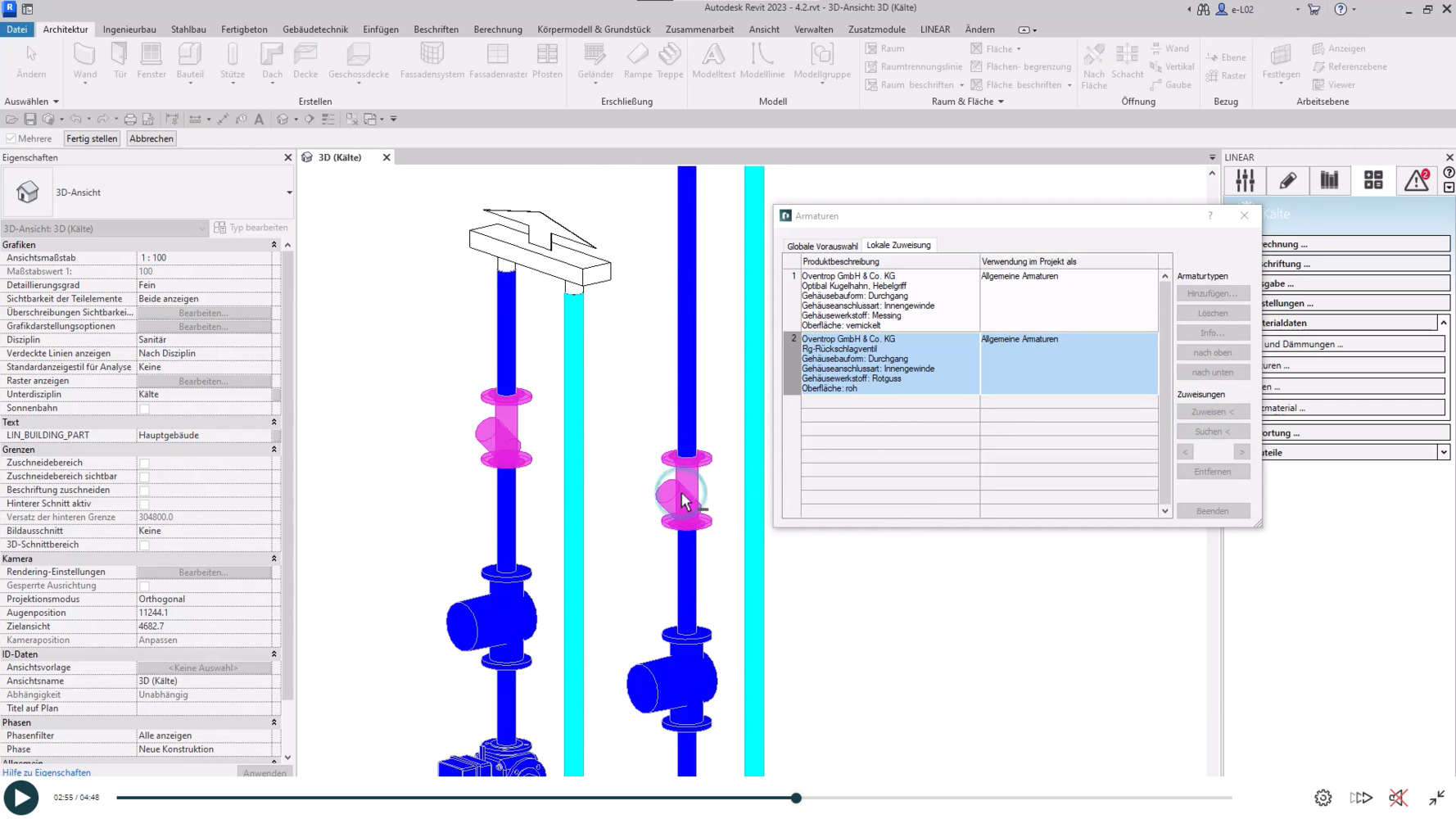Click the video progress slider handle
This screenshot has height=819, width=1456.
click(x=796, y=798)
